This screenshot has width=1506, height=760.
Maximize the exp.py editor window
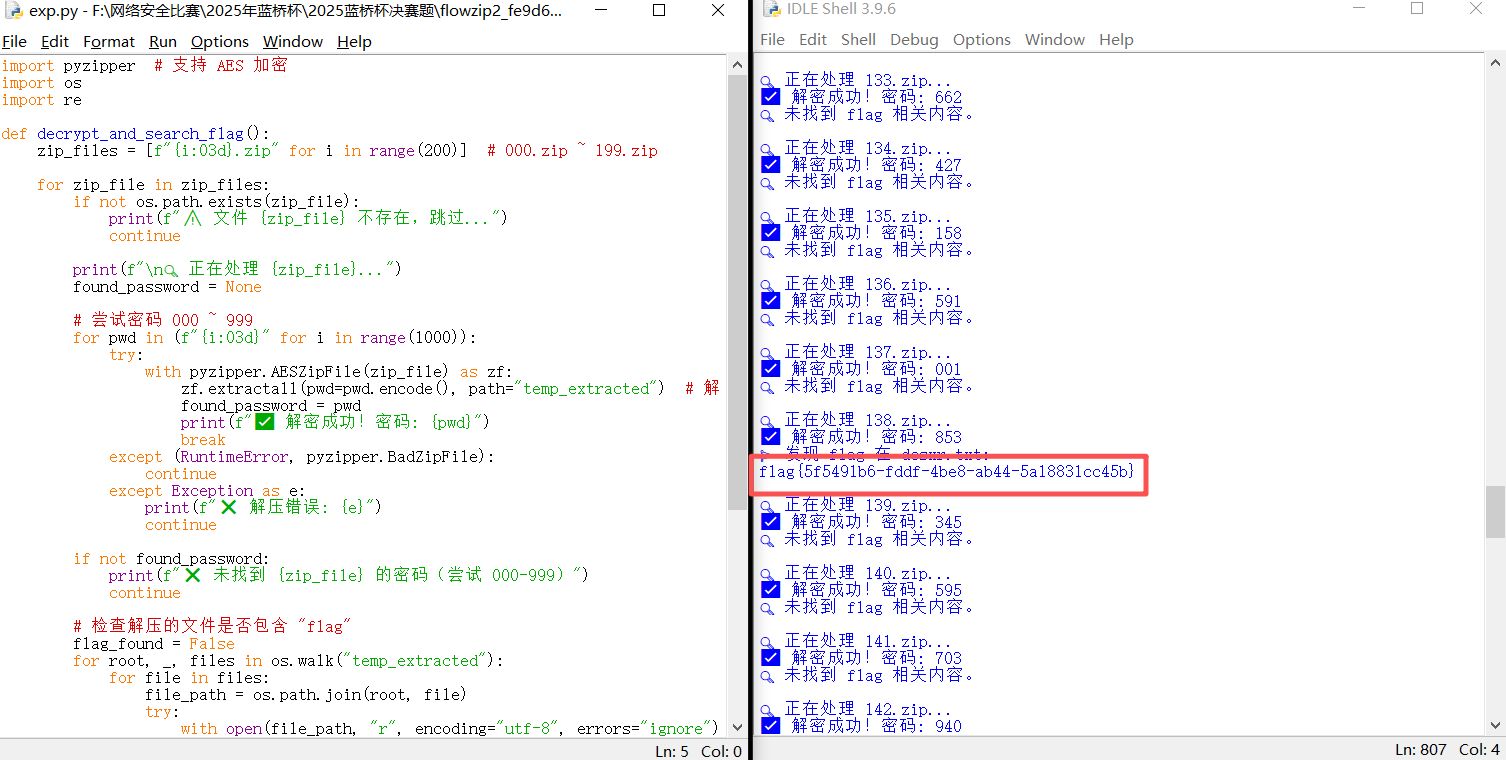point(659,10)
